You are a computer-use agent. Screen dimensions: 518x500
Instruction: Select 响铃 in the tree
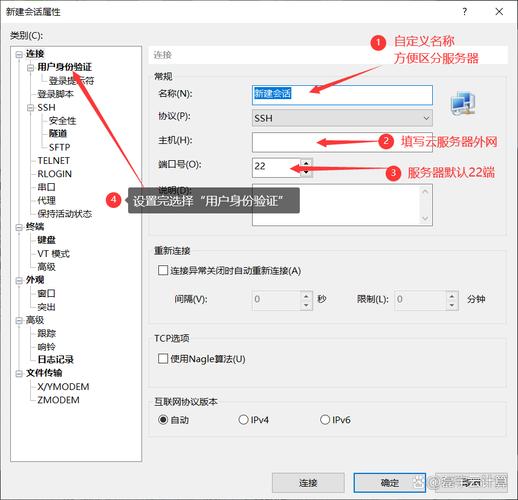[x=46, y=347]
